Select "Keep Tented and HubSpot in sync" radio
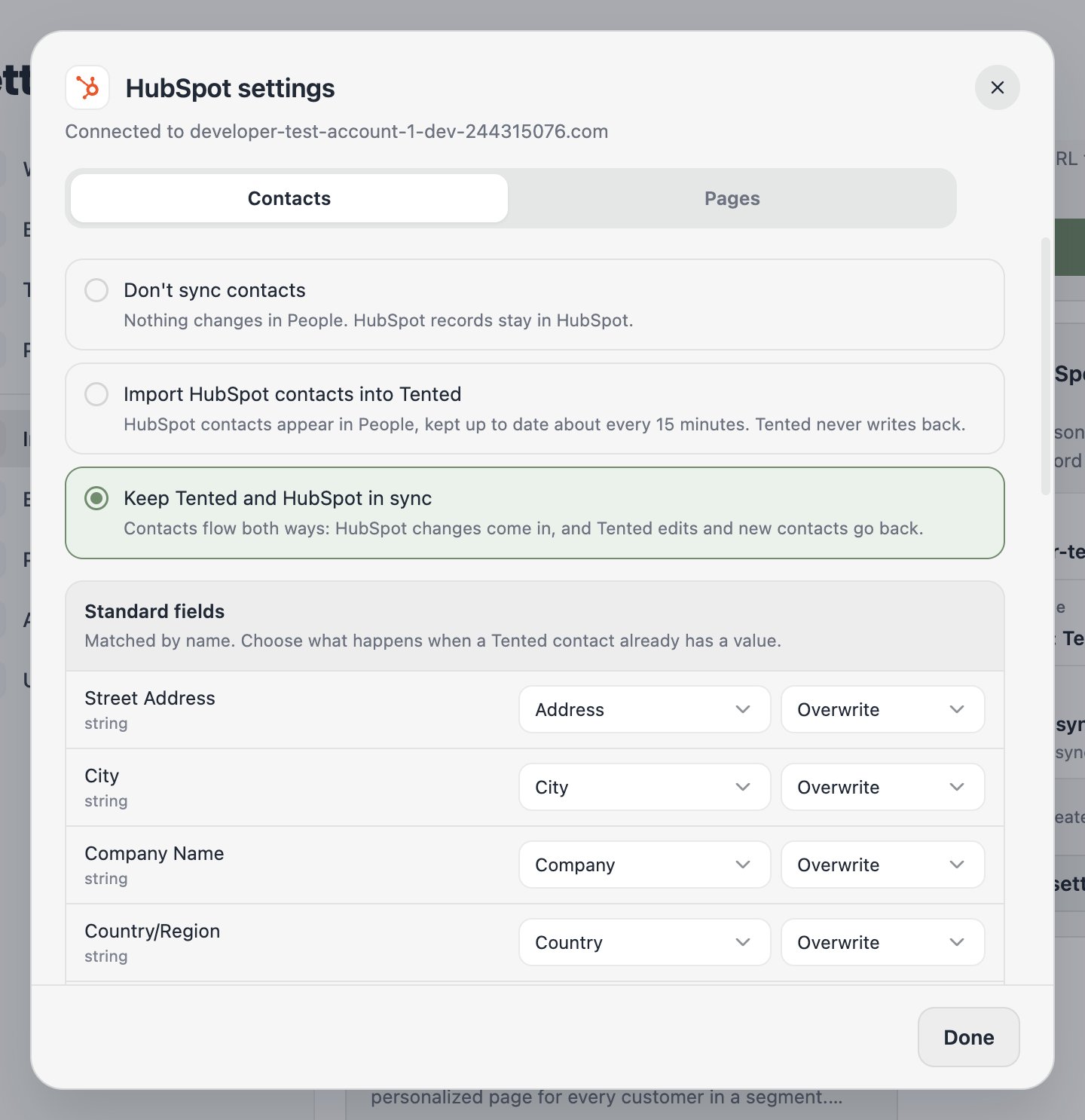The width and height of the screenshot is (1085, 1120). (x=96, y=498)
